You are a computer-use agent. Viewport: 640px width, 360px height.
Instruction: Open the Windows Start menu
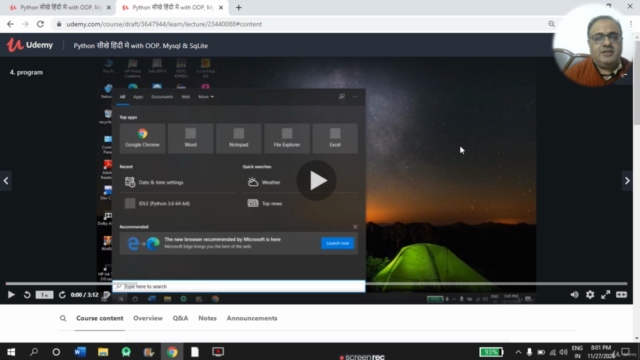11,352
